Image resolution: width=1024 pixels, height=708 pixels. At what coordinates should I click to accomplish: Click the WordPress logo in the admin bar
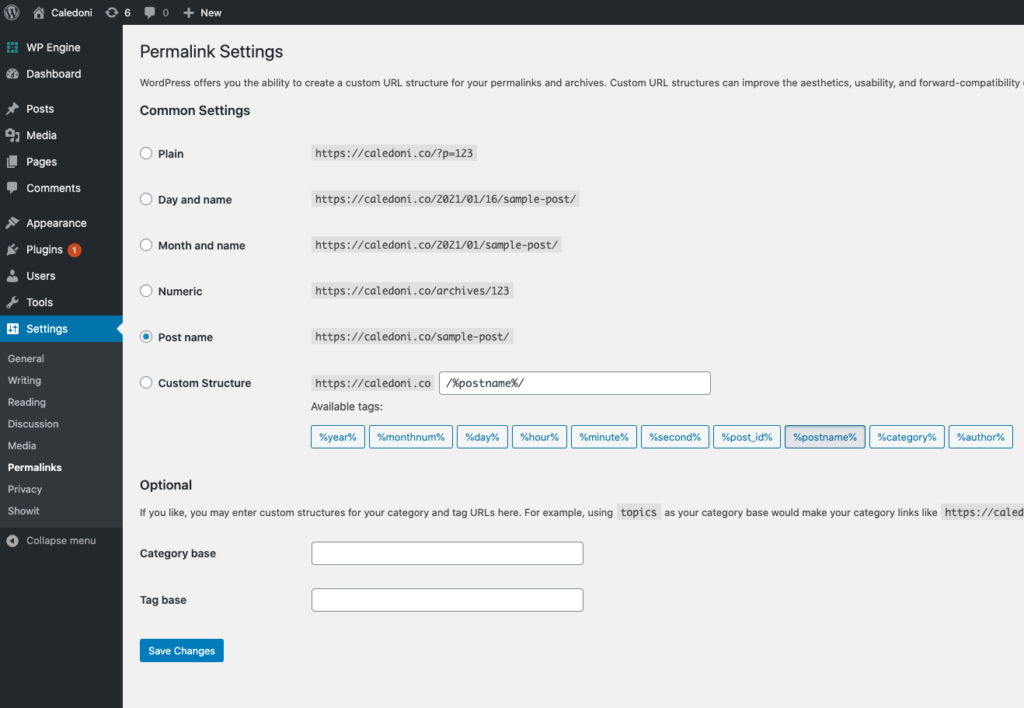[x=11, y=12]
